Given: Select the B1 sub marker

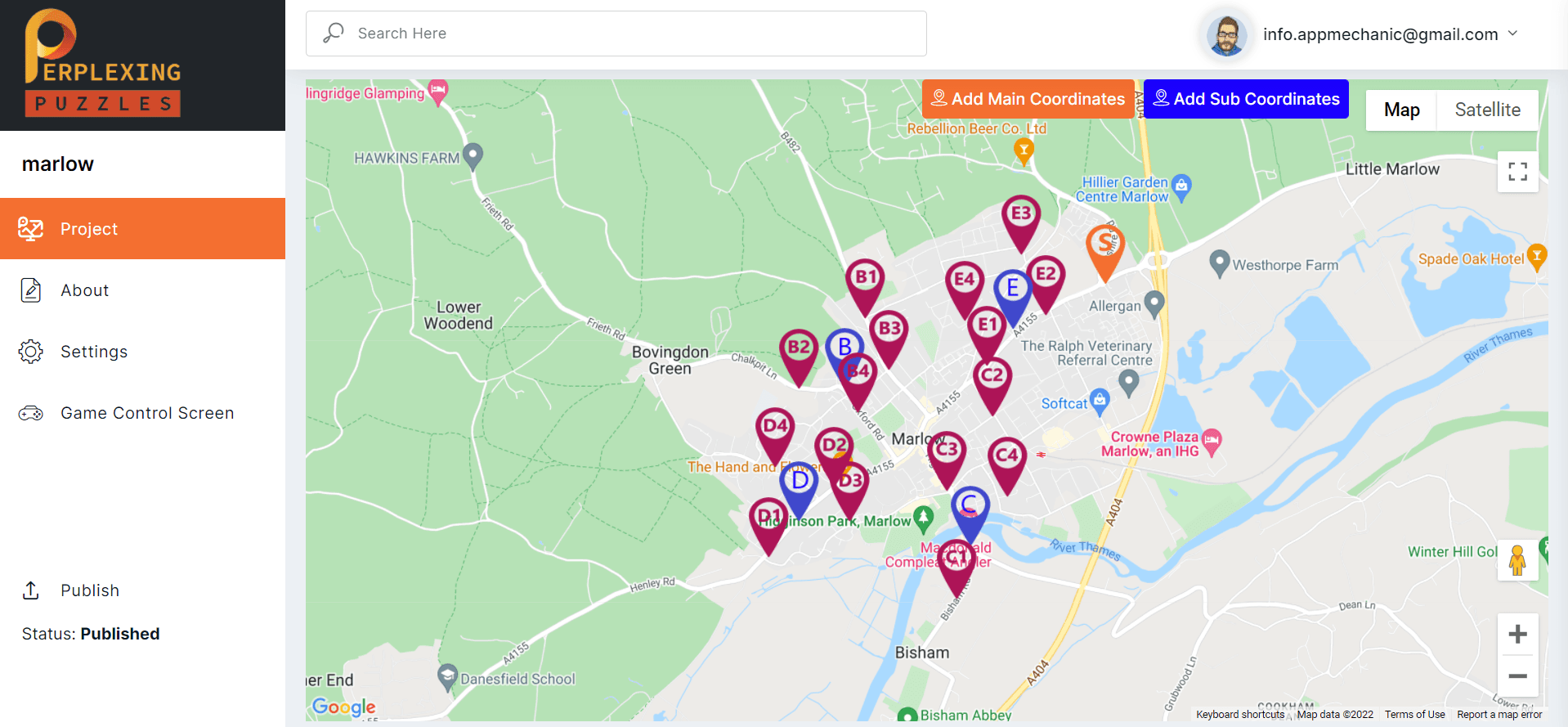Looking at the screenshot, I should [x=865, y=286].
